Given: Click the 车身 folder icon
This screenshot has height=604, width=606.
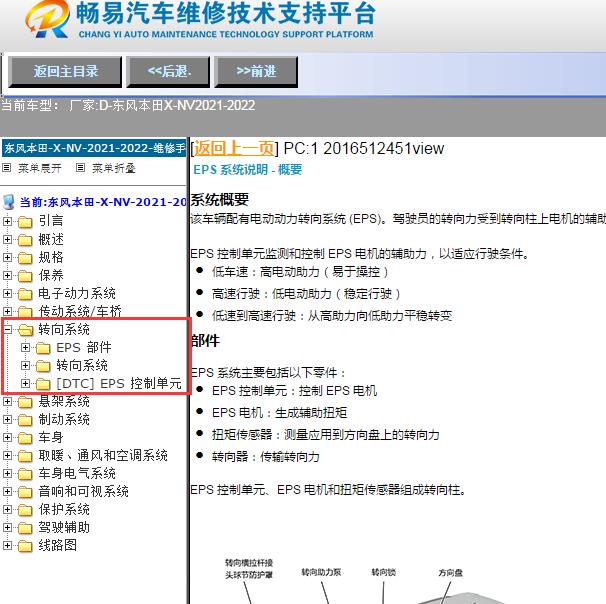Looking at the screenshot, I should click(x=25, y=438).
